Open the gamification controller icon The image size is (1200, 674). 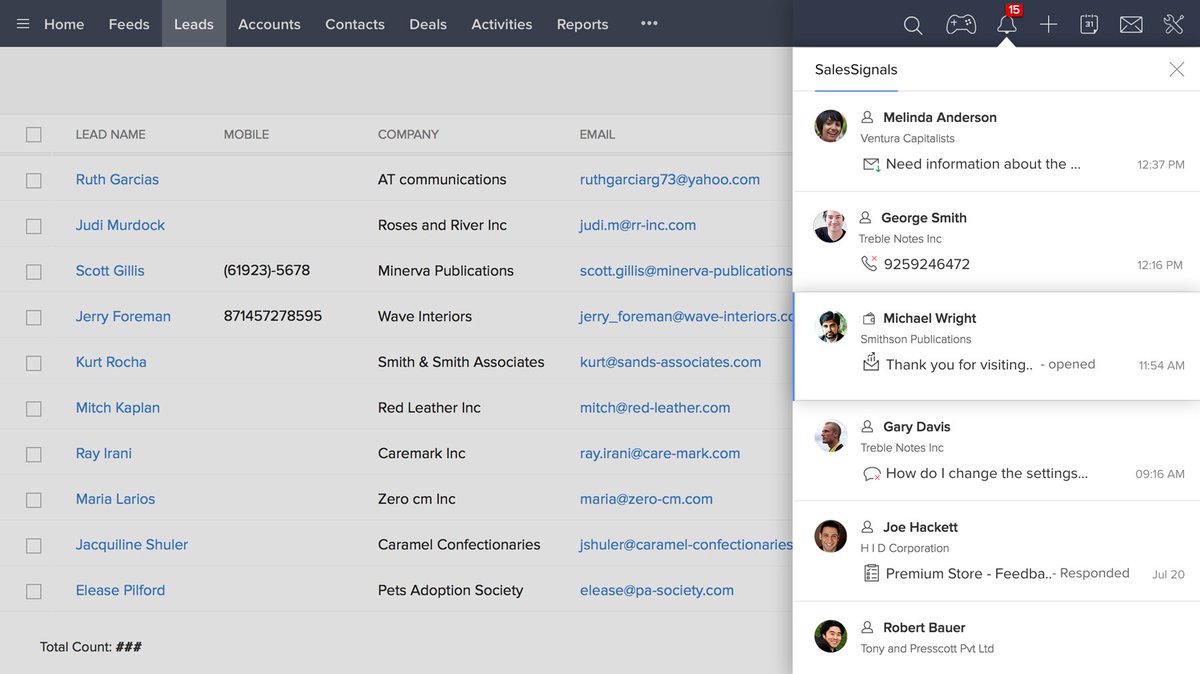coord(961,24)
